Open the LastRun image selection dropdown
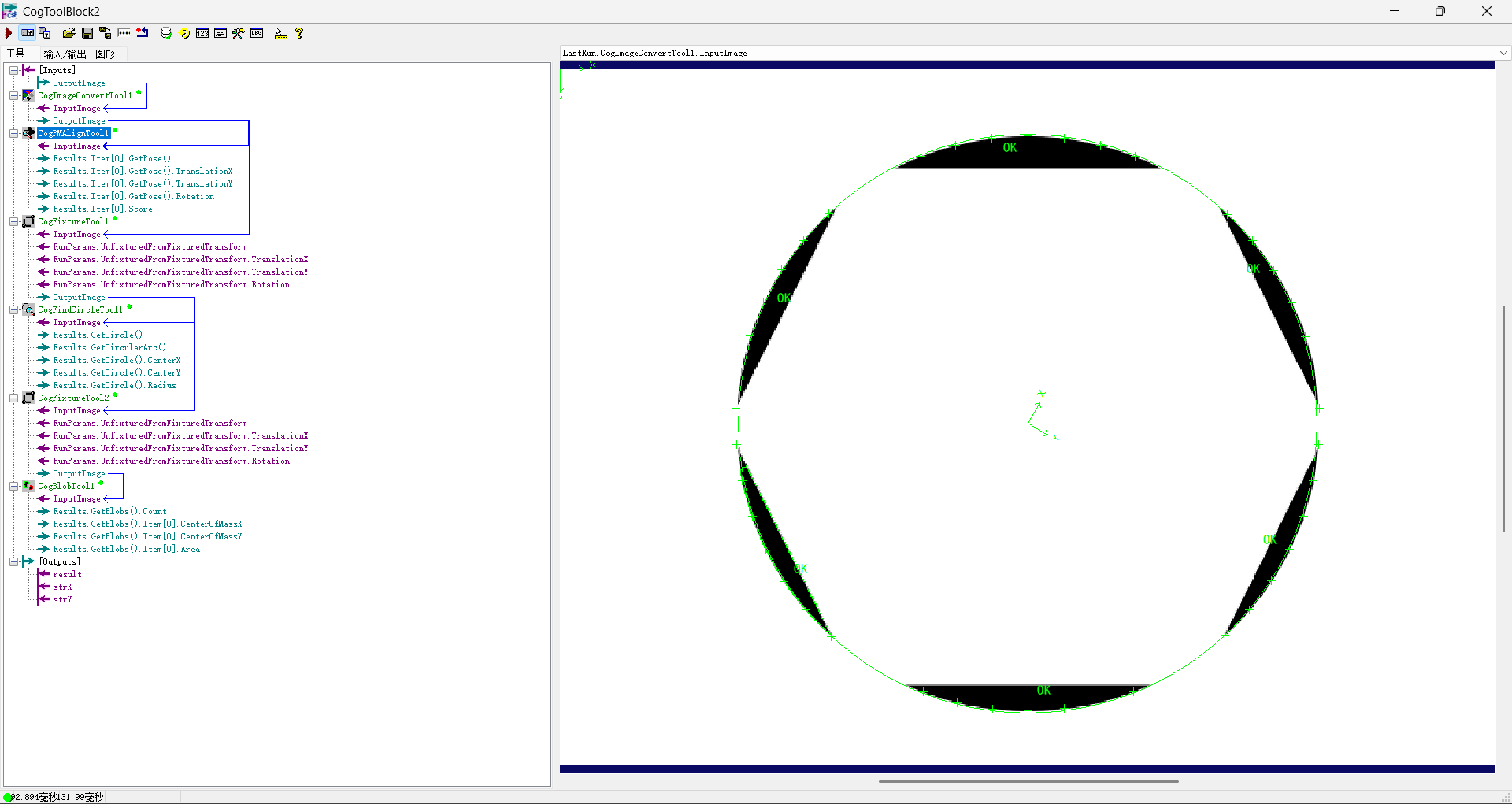 pos(1503,53)
